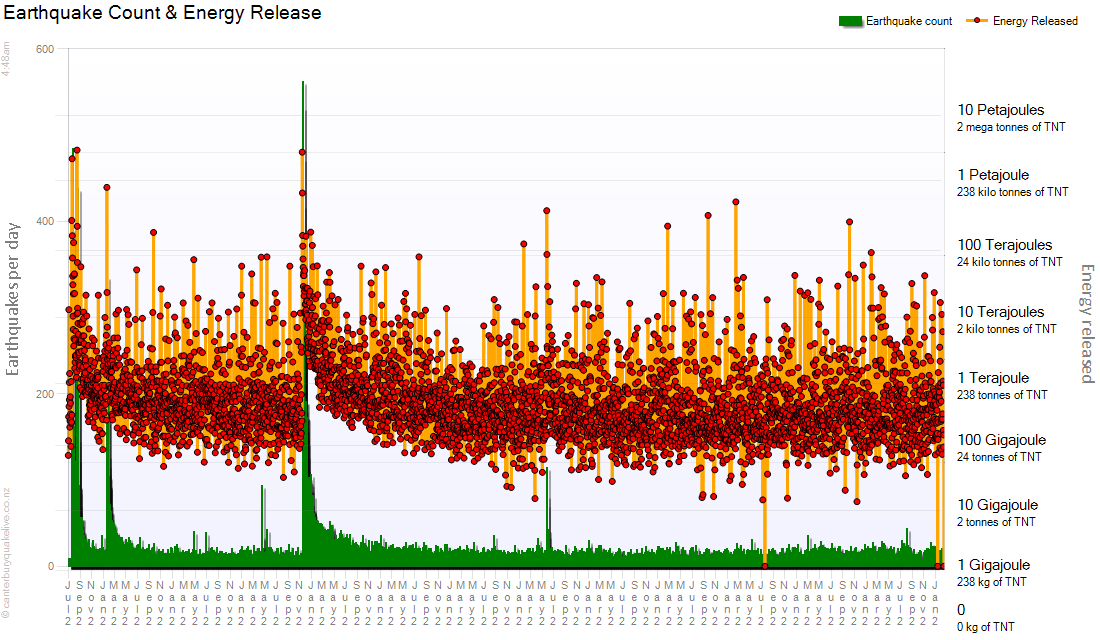Click the "1 Petajoule" scale label

[x=993, y=175]
